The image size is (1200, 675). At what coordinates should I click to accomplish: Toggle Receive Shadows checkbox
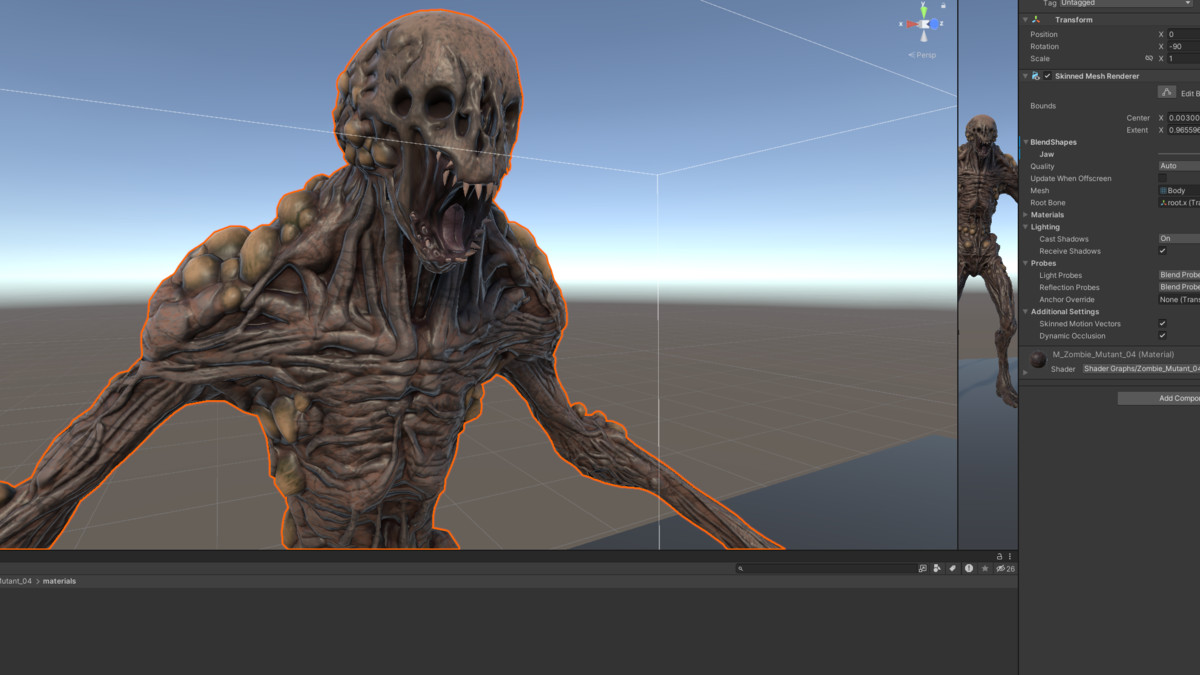click(1162, 251)
